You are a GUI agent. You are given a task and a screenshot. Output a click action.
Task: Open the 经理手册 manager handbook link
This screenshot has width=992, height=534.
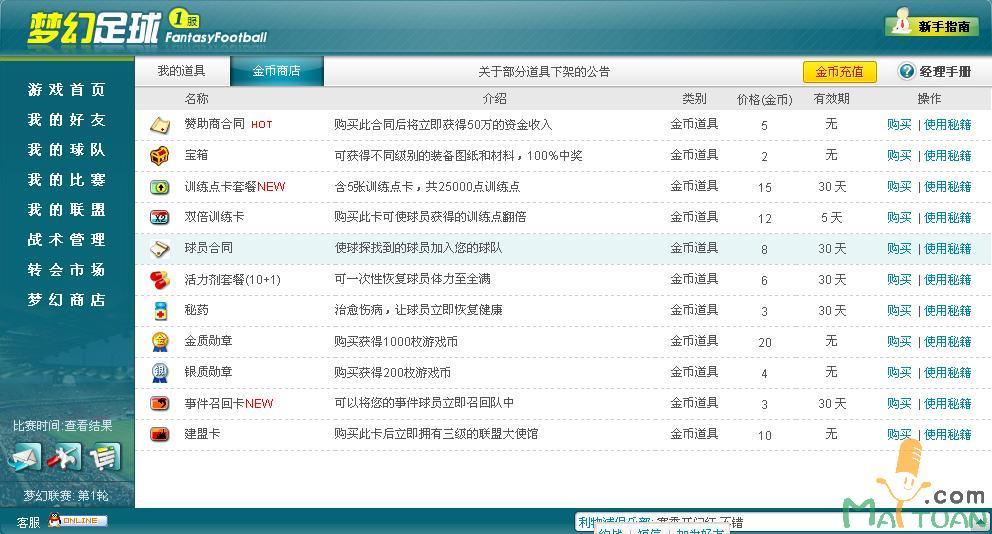(x=935, y=72)
